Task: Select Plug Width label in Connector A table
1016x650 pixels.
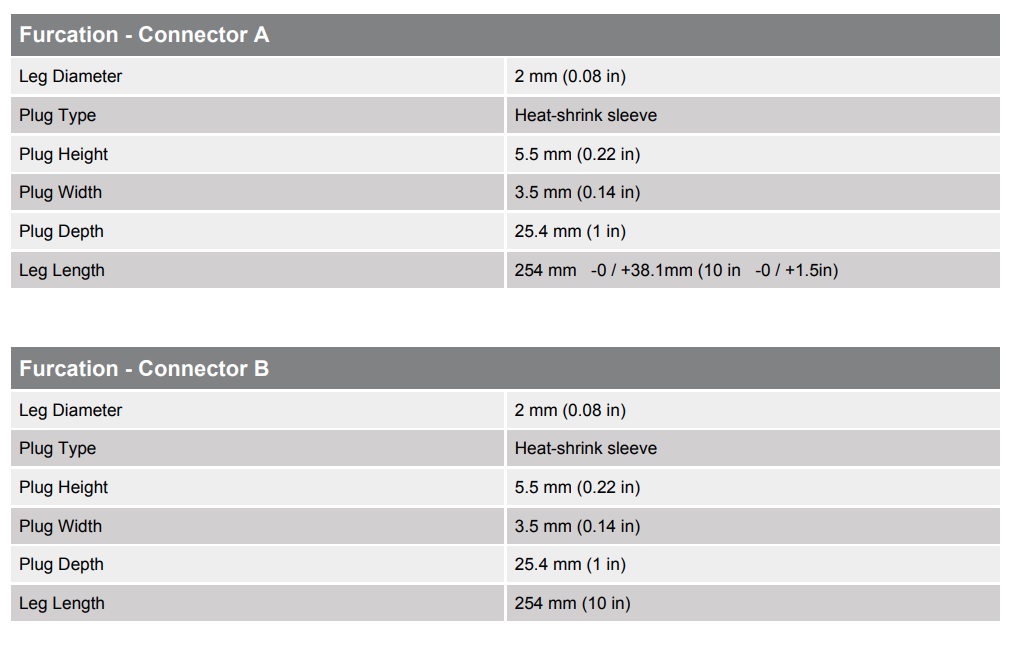Action: (60, 192)
